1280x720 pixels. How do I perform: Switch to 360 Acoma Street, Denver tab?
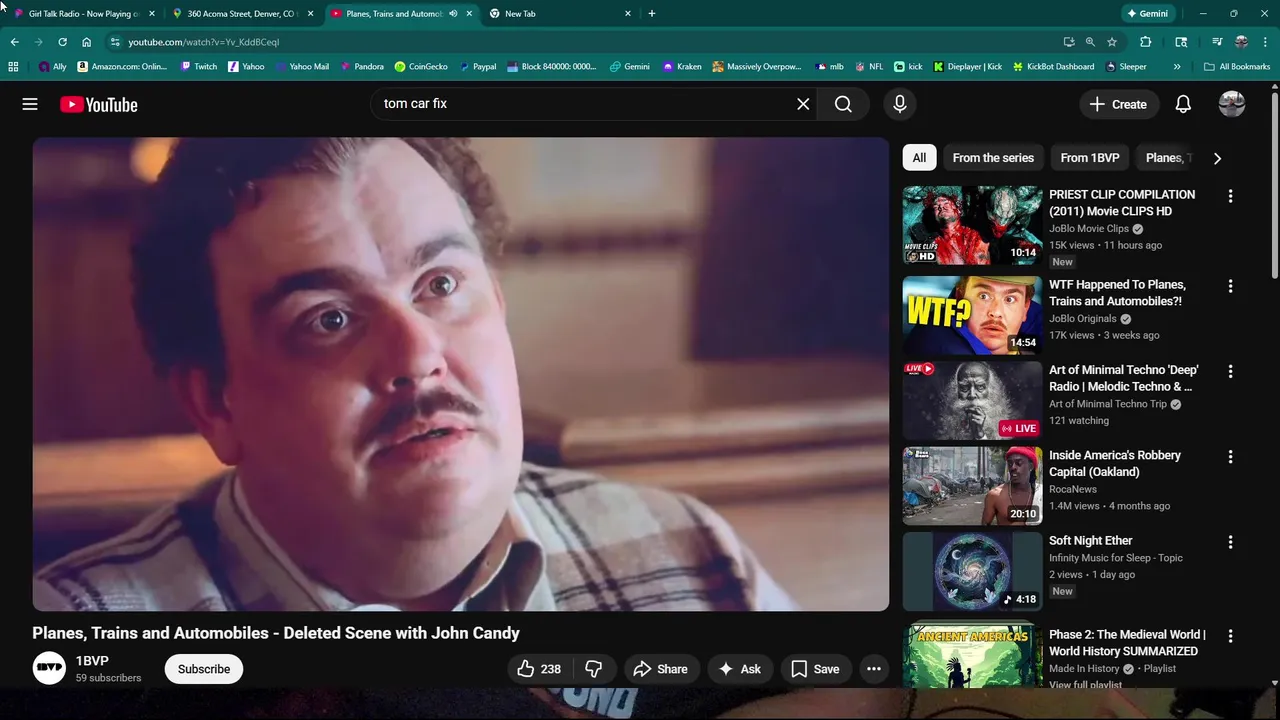(x=242, y=14)
